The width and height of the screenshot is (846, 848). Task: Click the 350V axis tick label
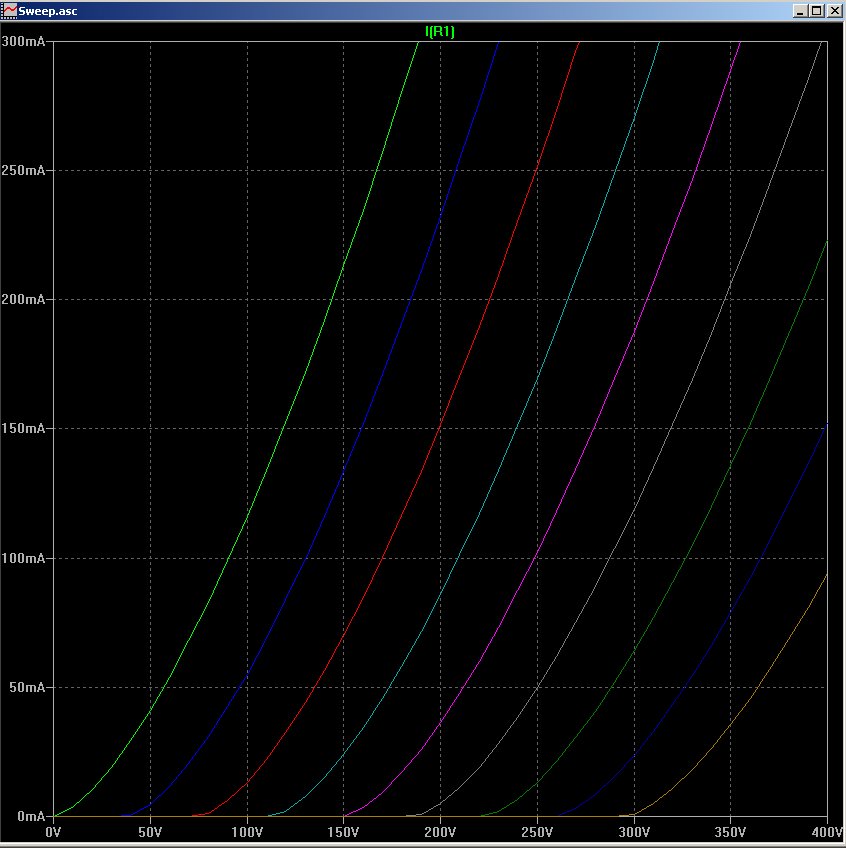click(x=730, y=832)
